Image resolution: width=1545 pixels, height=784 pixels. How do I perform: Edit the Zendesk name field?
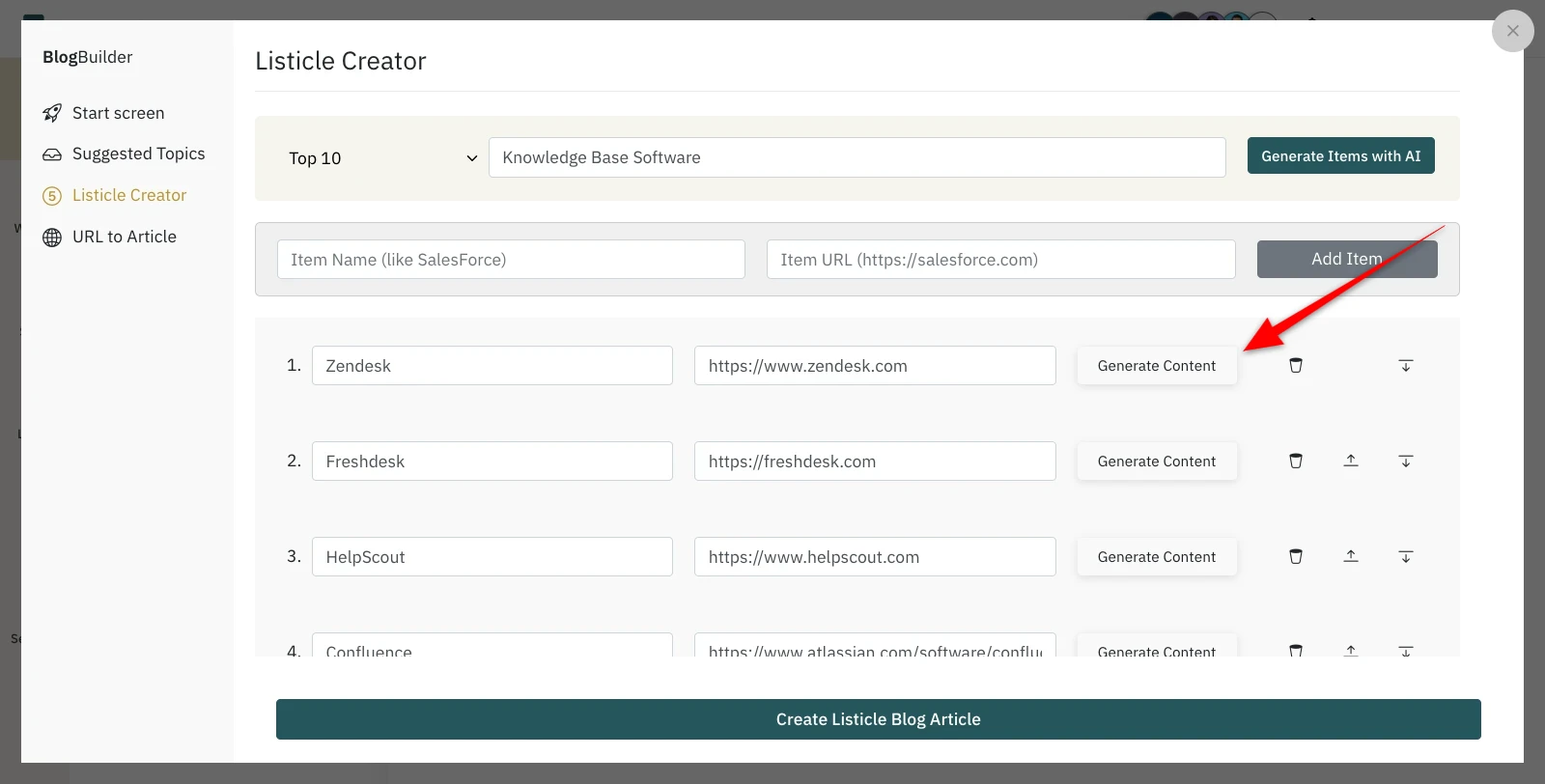[492, 366]
